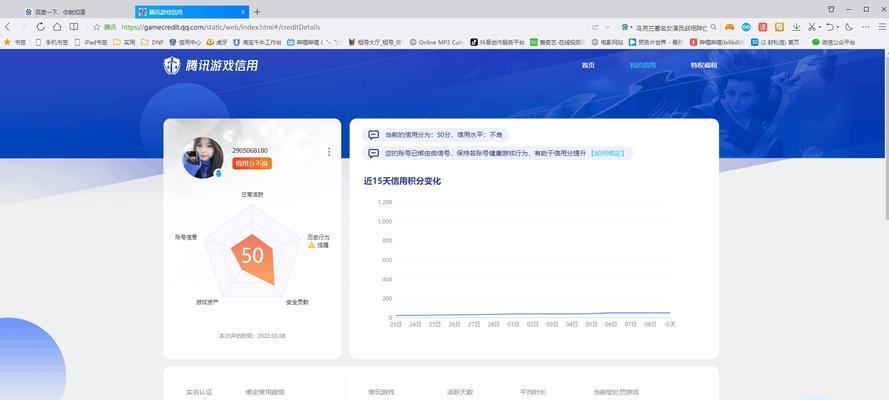Open the 抖音创作服务平台 bookmark
889x400 pixels.
[497, 42]
